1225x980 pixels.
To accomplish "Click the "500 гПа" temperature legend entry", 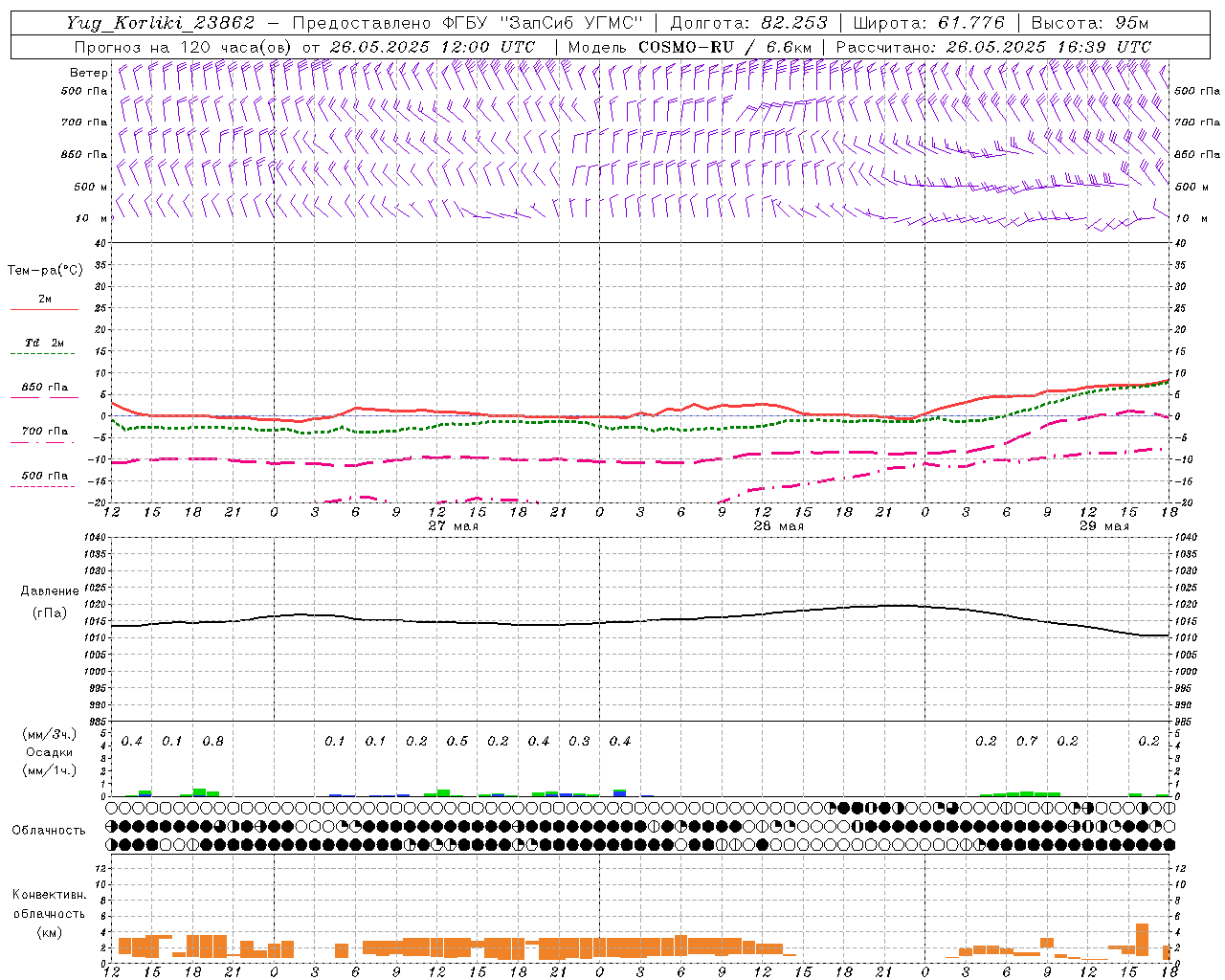I will click(45, 476).
